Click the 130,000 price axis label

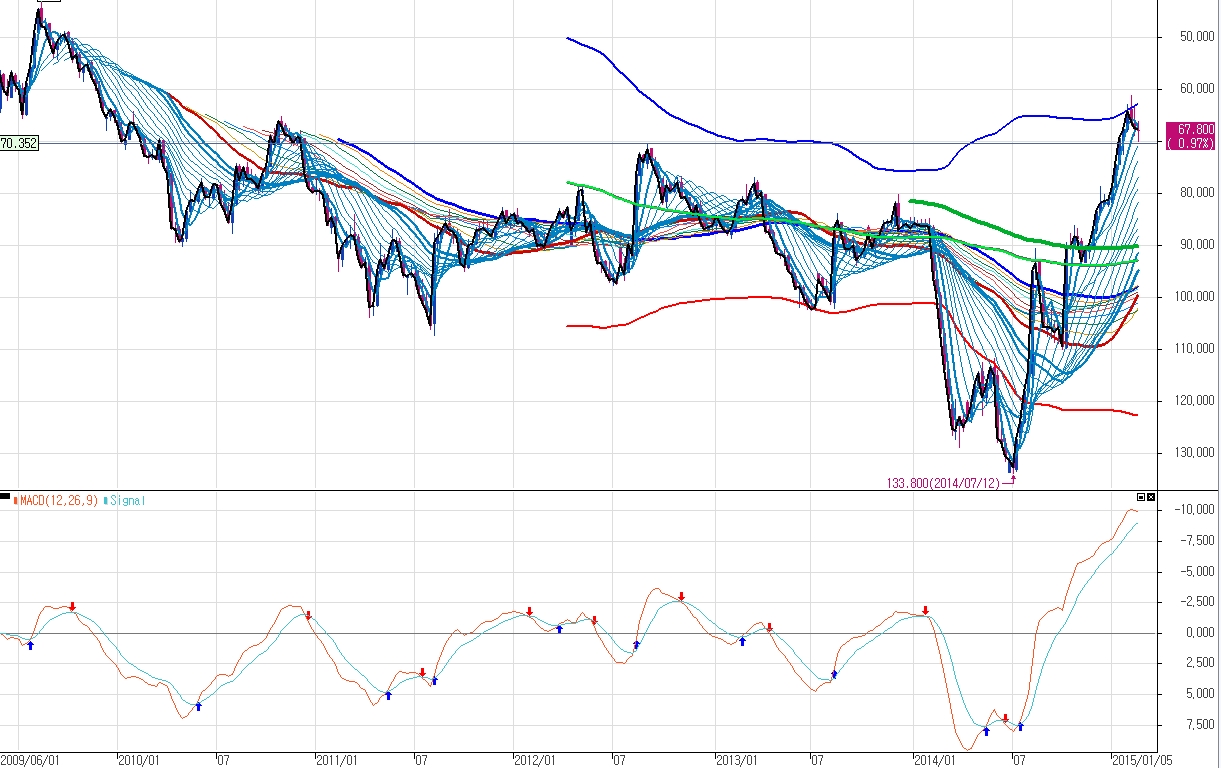(1187, 452)
